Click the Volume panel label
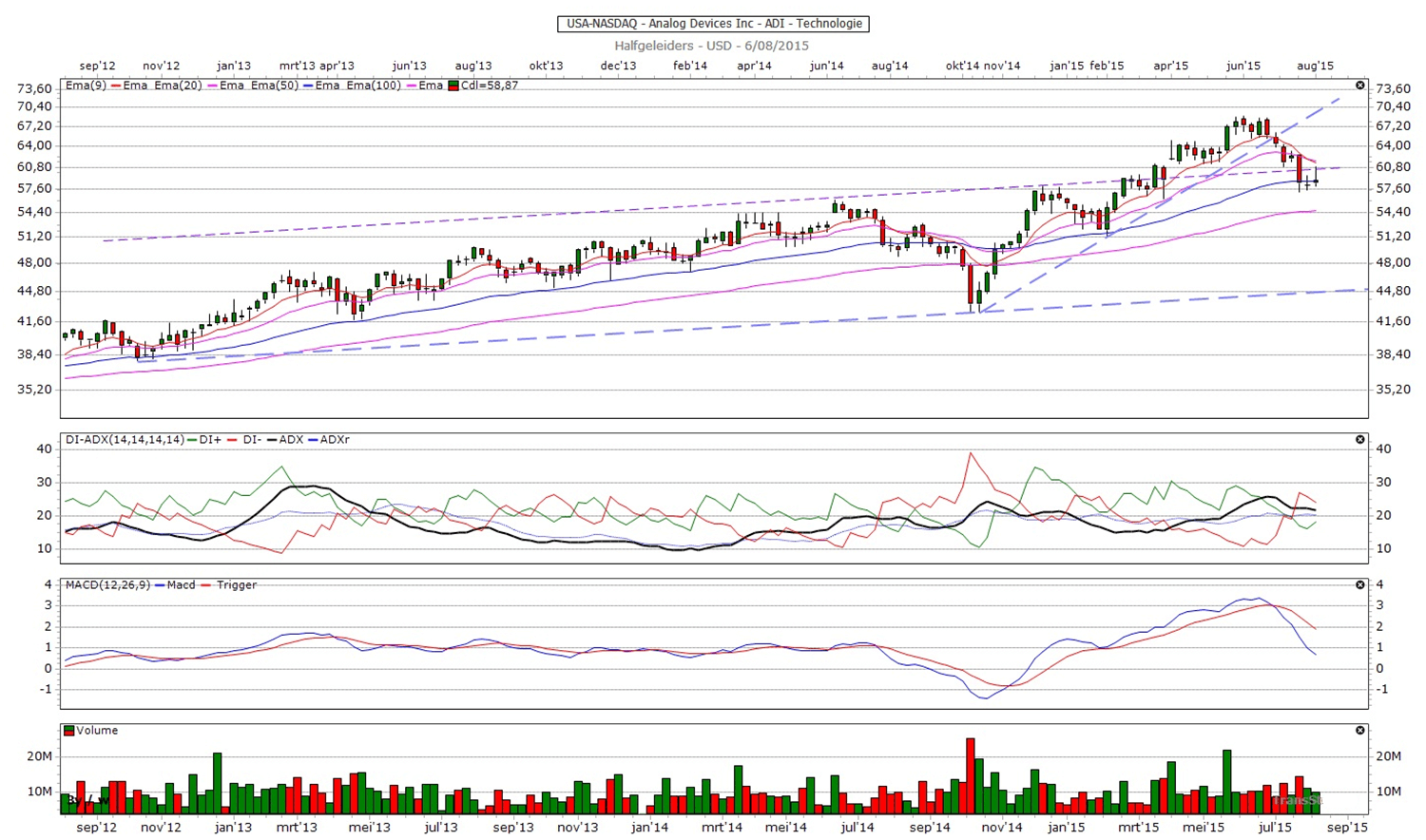The image size is (1426, 840). [97, 731]
